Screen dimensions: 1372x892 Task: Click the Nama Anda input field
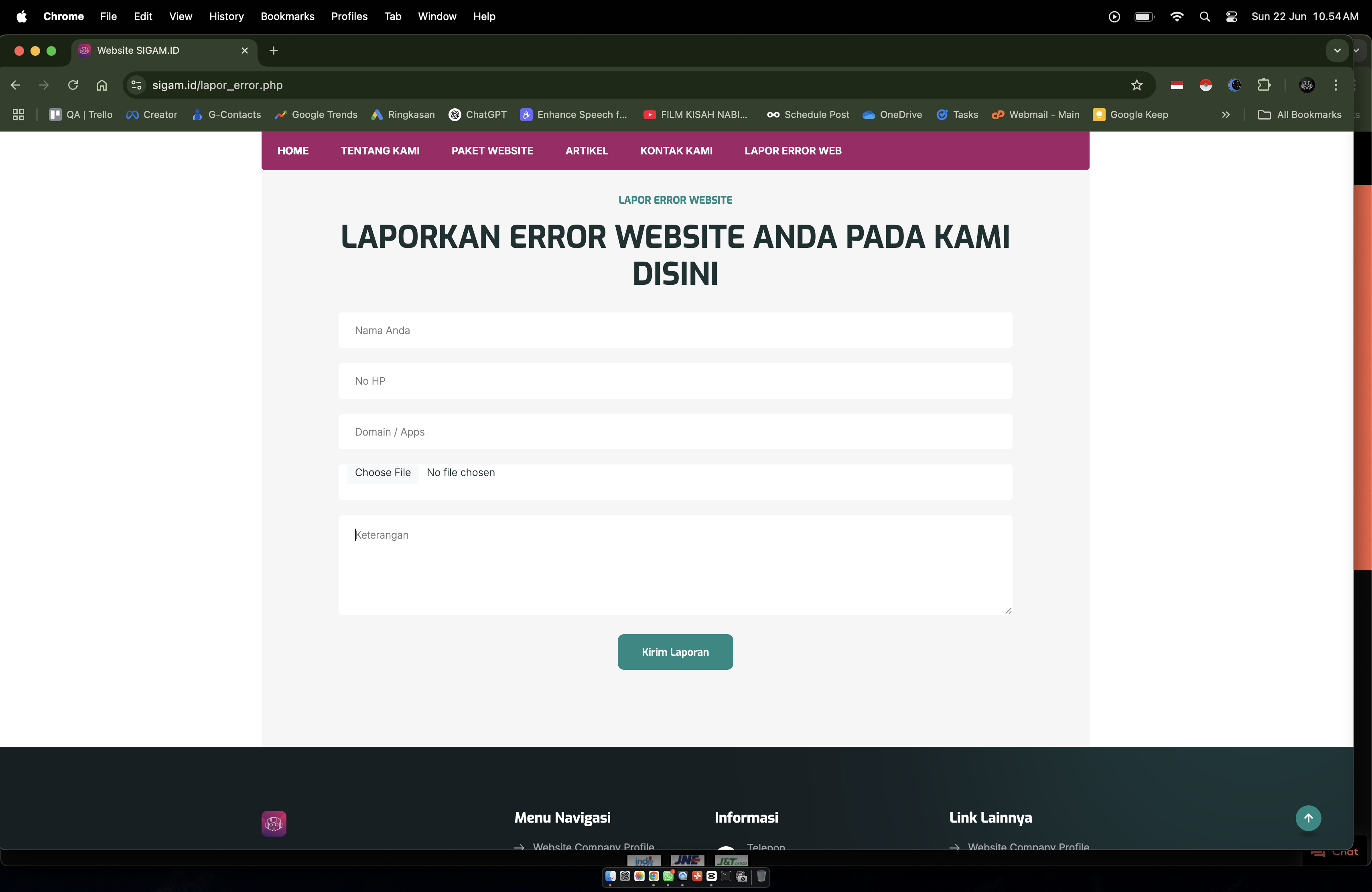coord(675,330)
